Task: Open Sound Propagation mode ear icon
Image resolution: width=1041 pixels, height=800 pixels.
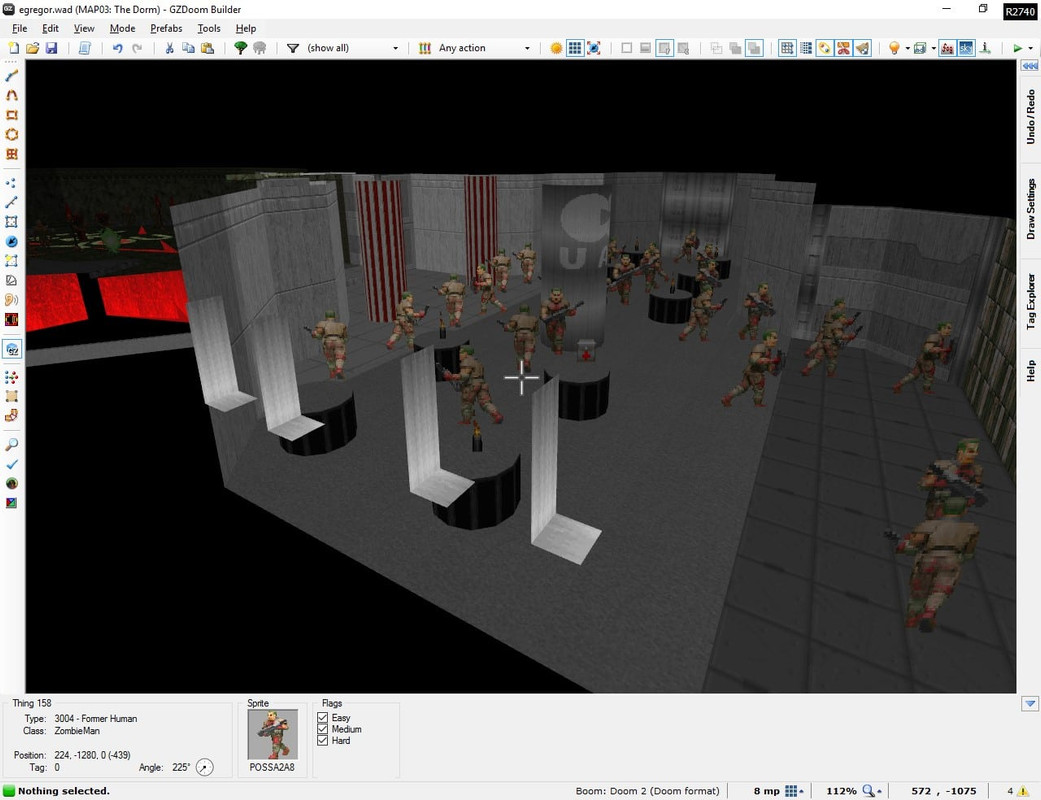Action: pyautogui.click(x=11, y=299)
